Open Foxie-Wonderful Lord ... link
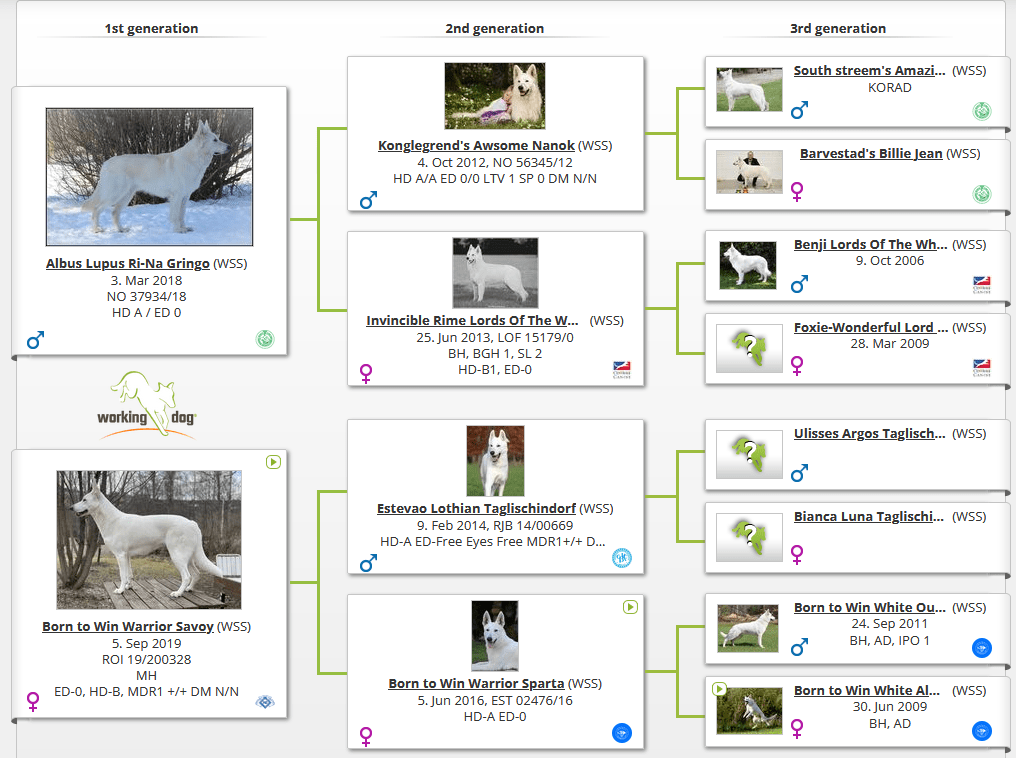 [870, 327]
